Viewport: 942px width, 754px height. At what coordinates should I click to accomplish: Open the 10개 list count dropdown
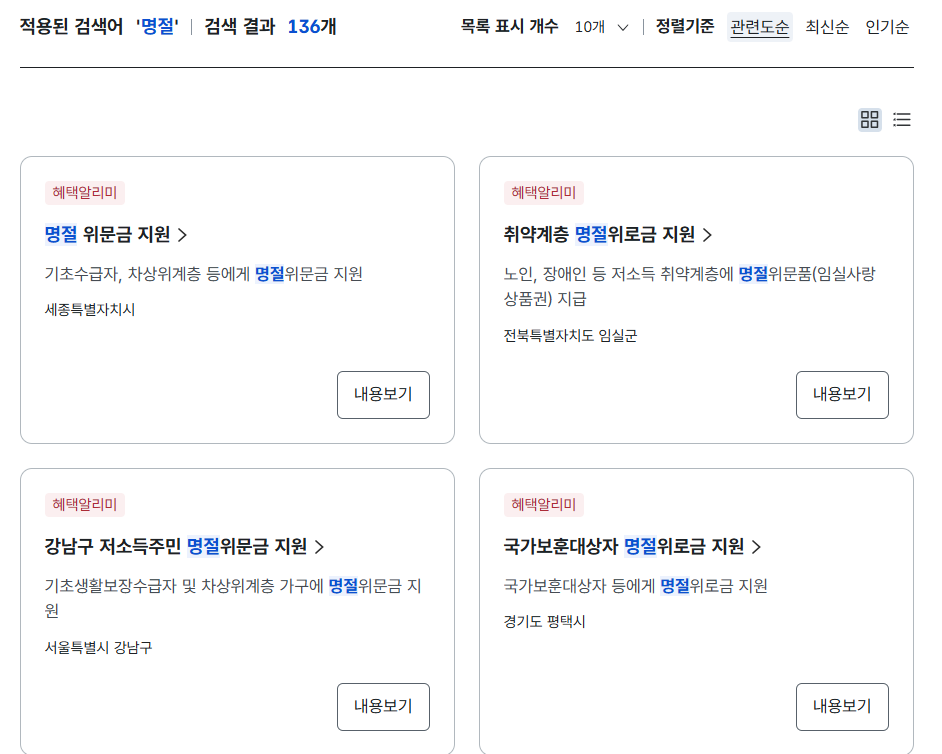[602, 27]
